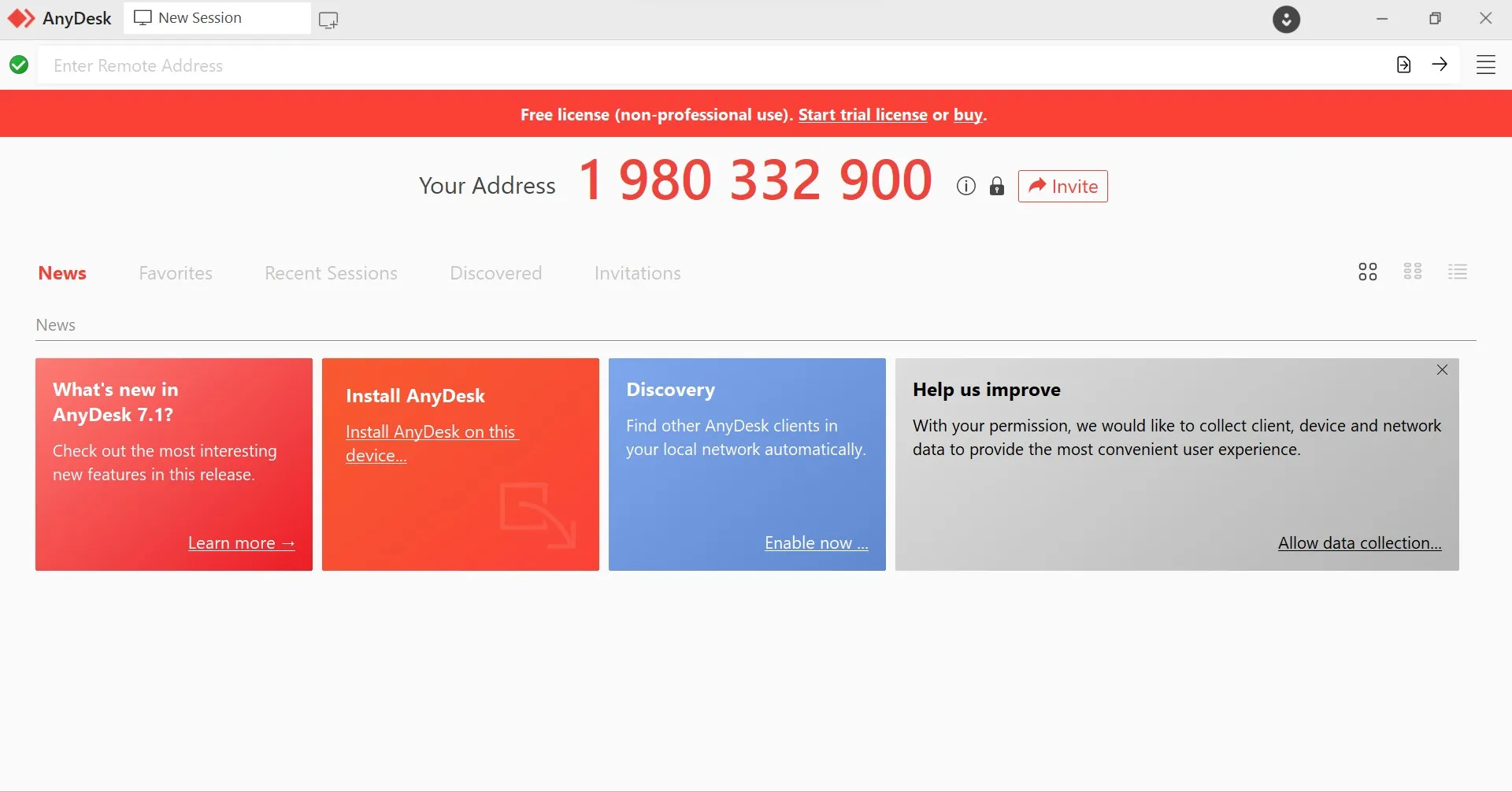
Task: Click the connect arrow icon
Action: 1440,65
